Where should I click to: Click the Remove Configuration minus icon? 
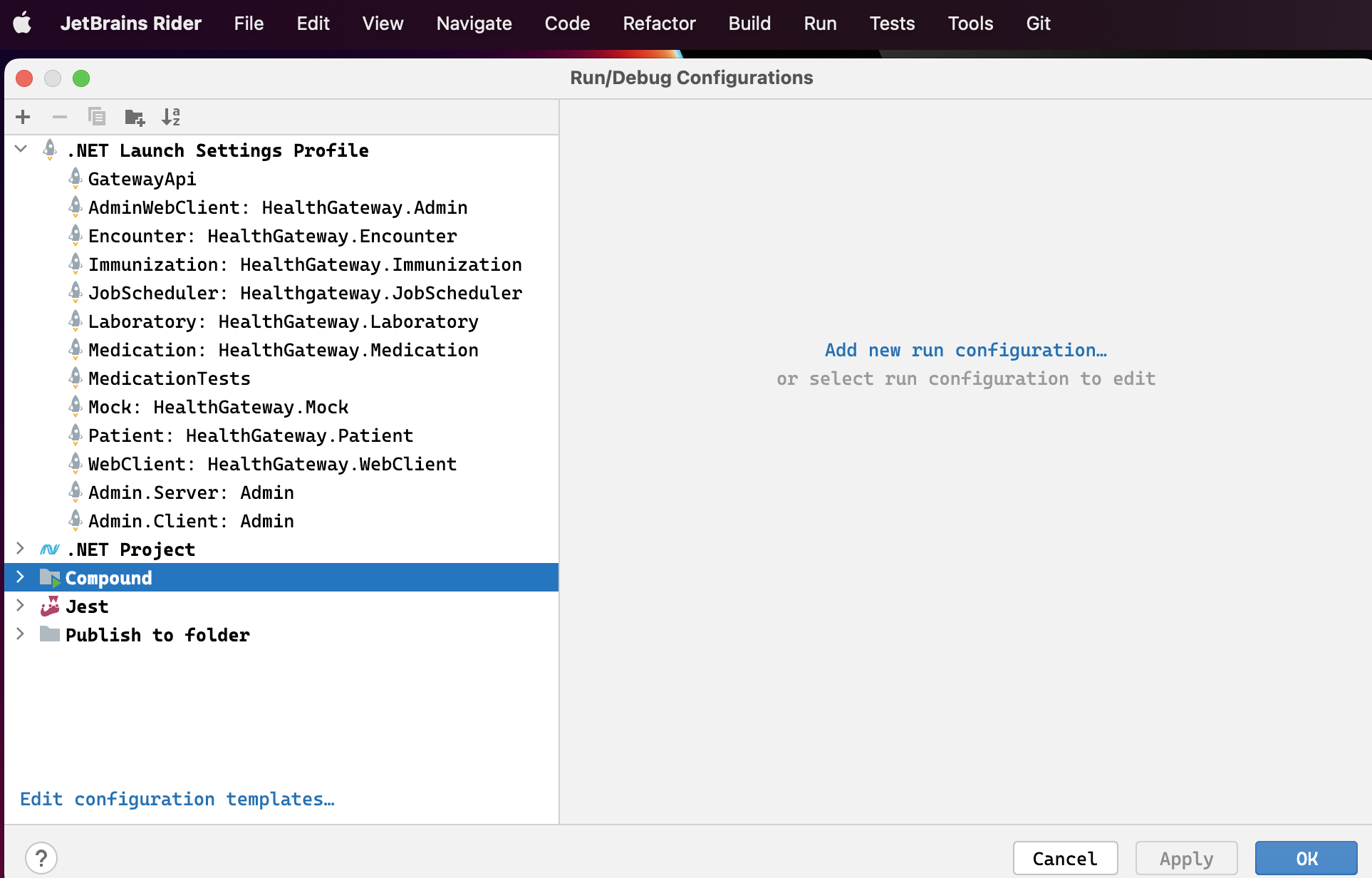point(60,117)
